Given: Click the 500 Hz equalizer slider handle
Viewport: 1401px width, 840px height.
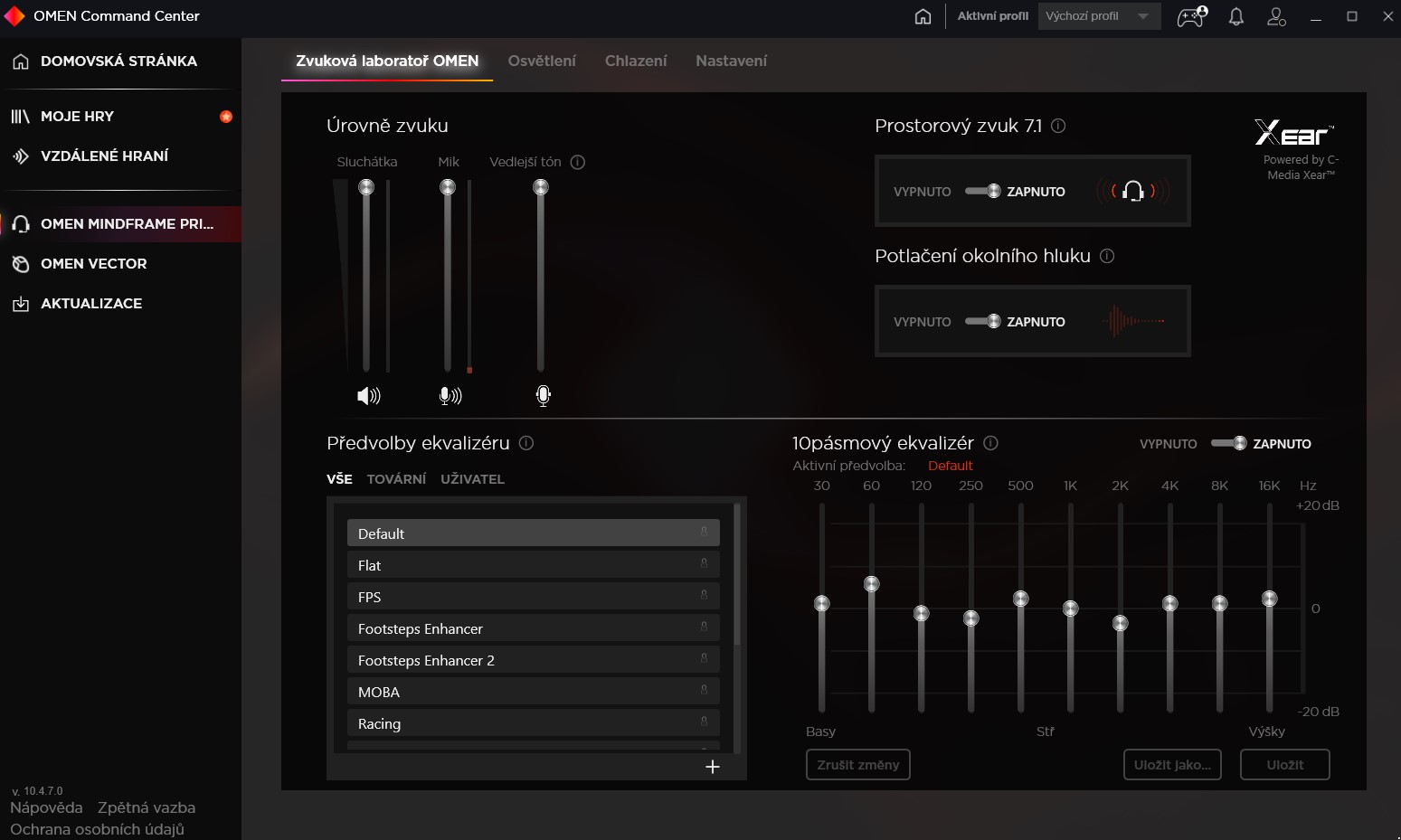Looking at the screenshot, I should tap(1021, 599).
